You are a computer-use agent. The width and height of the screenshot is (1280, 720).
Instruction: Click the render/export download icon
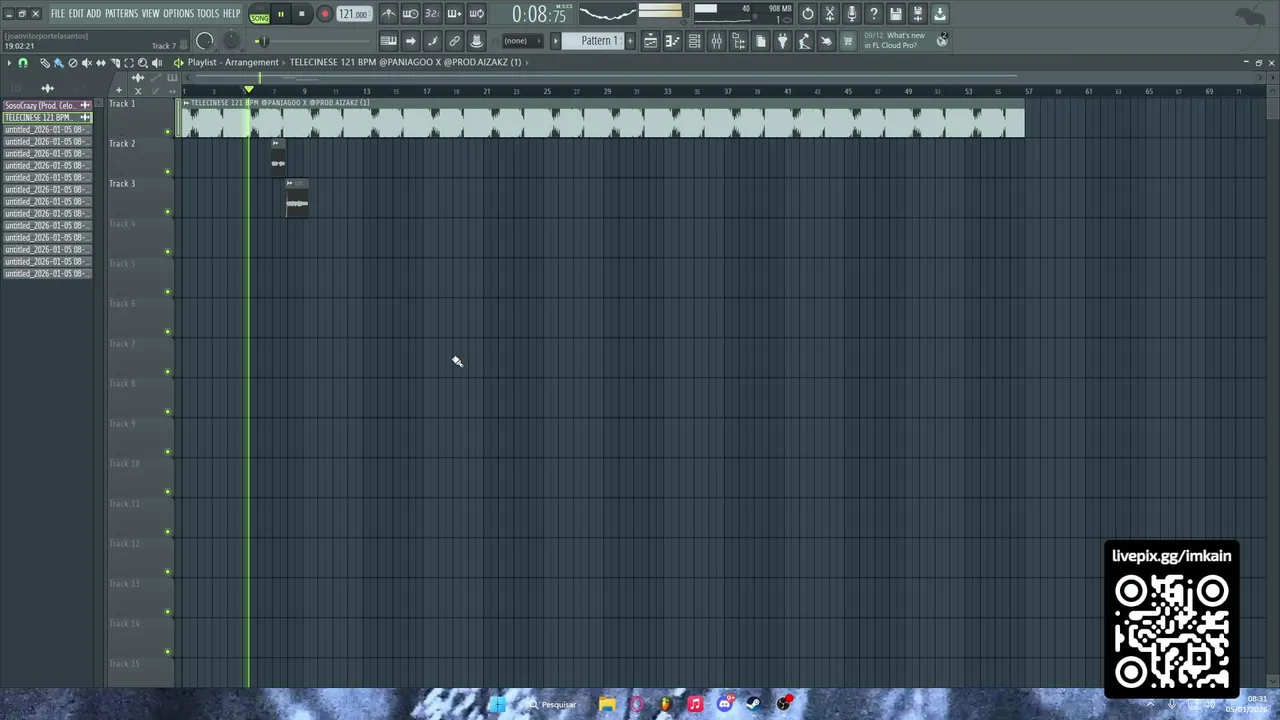(940, 14)
